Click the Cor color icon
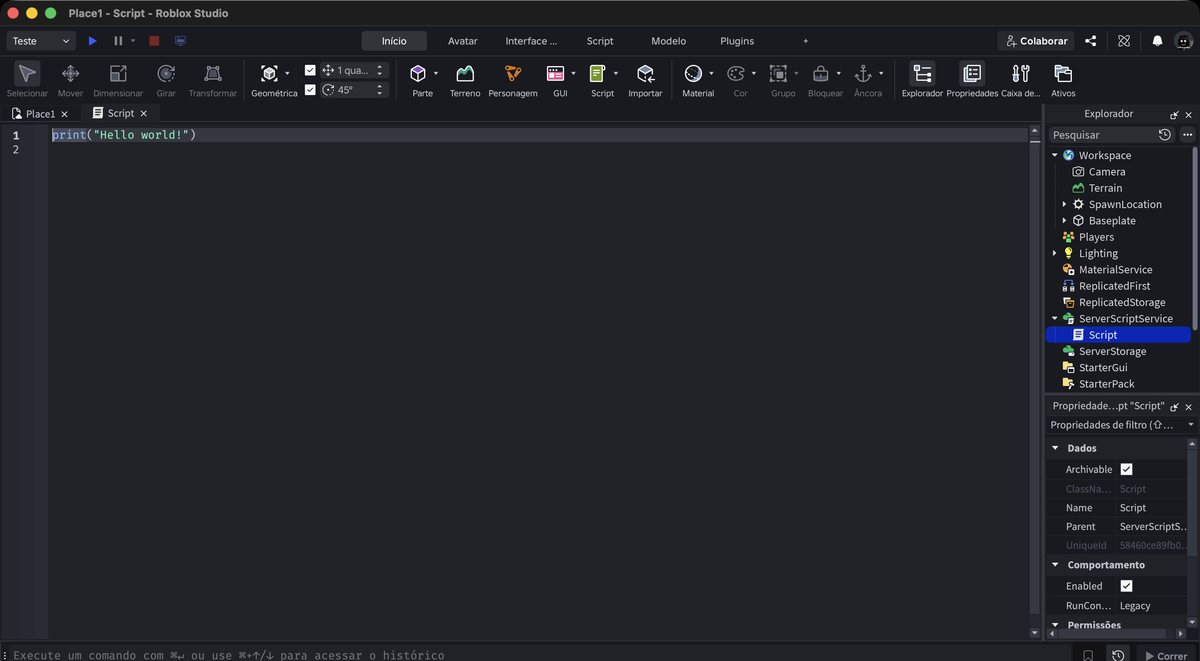Screen dimensions: 1200x661 click(x=735, y=74)
